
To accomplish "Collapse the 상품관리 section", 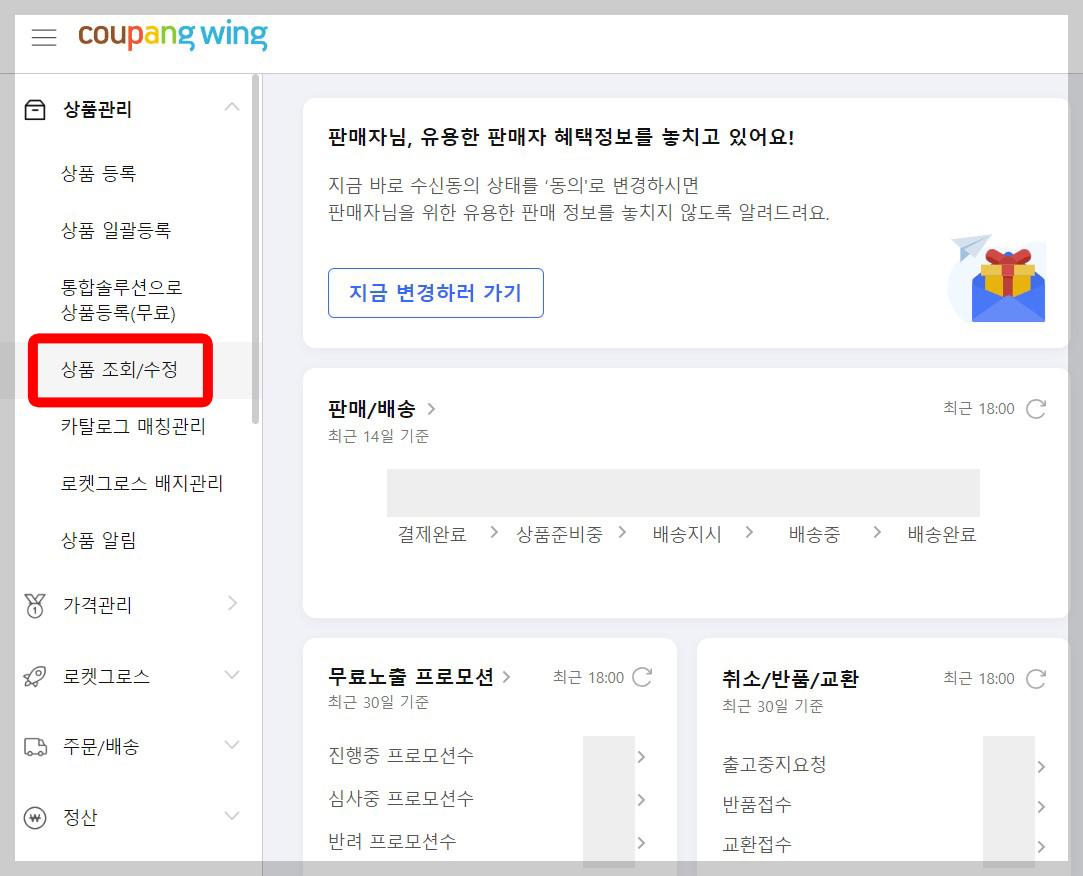I will coord(232,107).
